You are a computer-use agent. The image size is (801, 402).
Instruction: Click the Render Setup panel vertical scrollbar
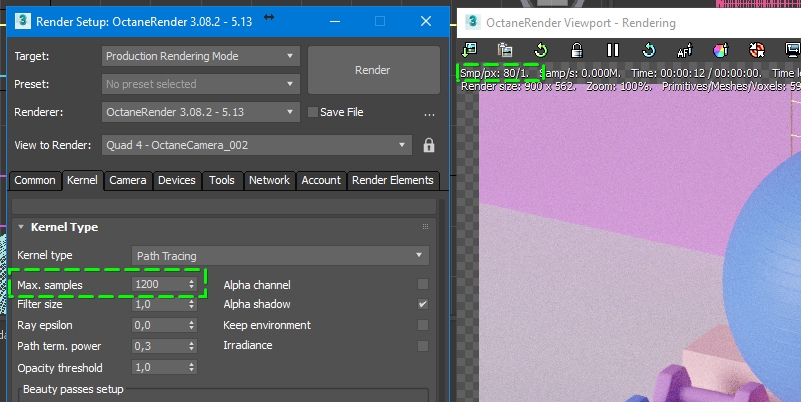pos(442,300)
